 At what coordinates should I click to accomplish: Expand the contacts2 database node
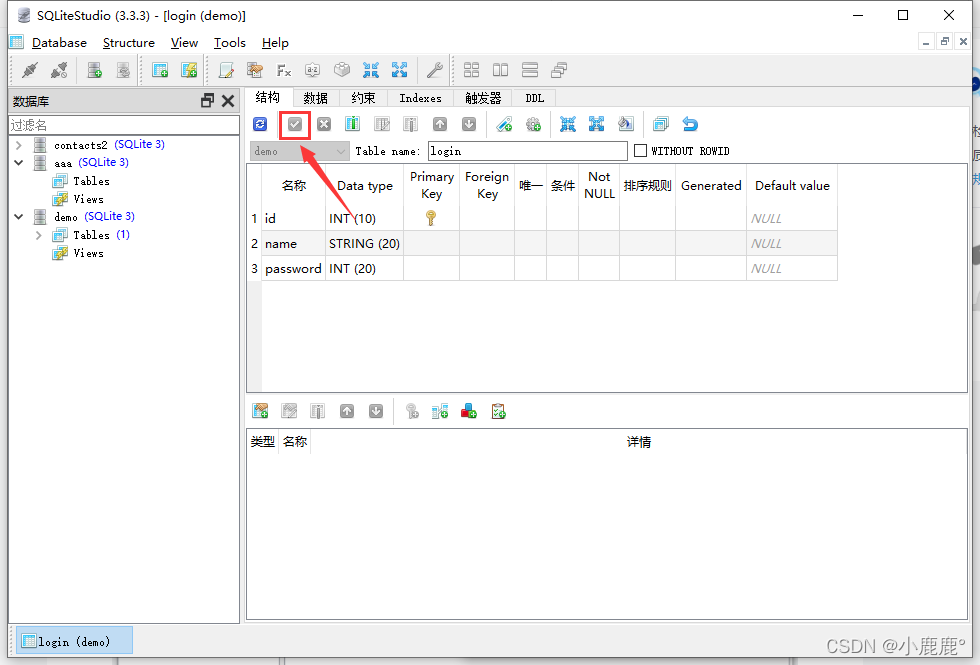[19, 145]
